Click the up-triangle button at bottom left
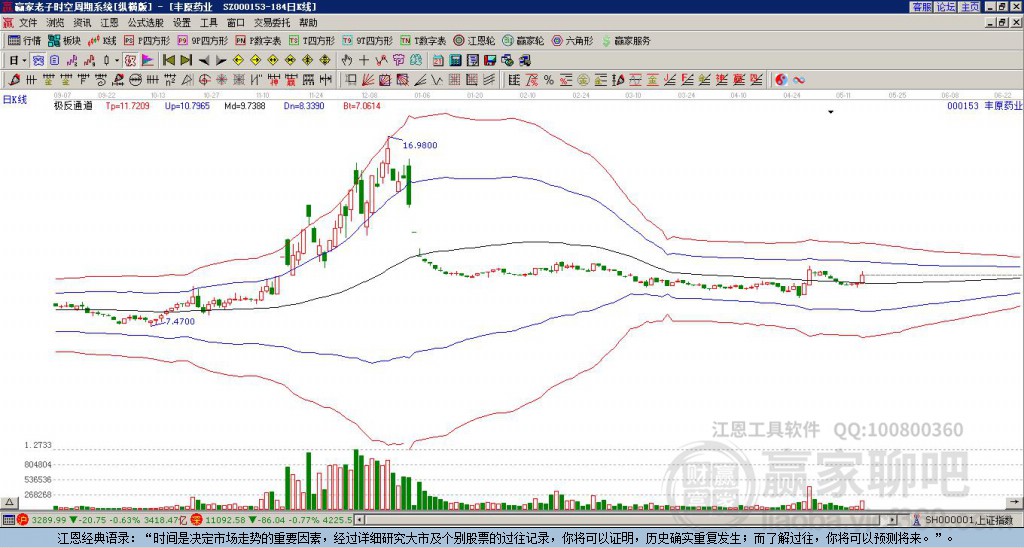This screenshot has height=548, width=1024. click(9, 502)
